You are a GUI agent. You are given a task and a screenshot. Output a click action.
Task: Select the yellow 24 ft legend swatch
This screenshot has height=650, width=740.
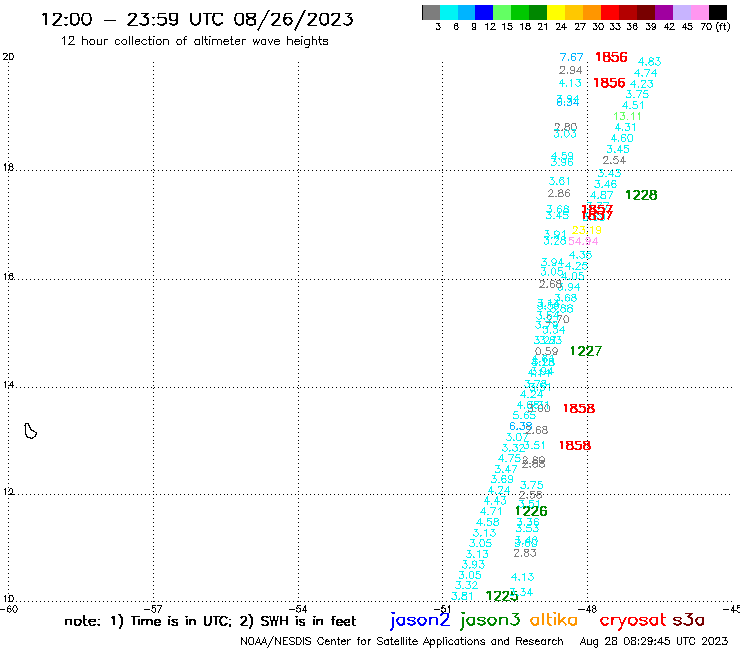pos(556,12)
